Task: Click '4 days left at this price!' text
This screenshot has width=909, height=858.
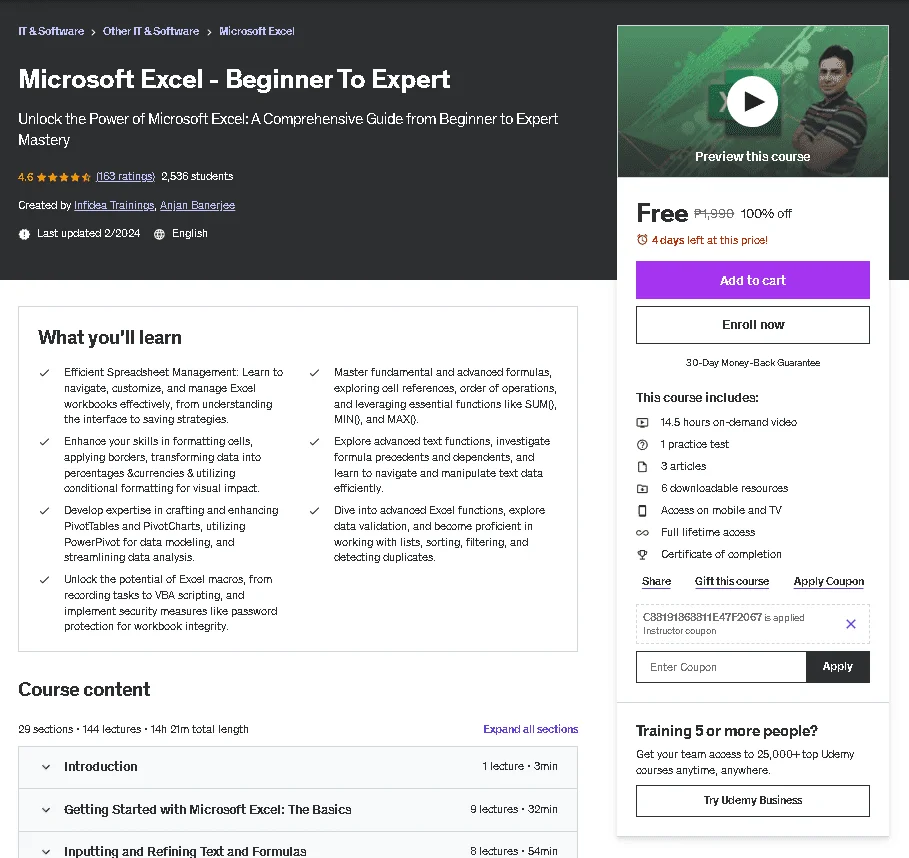Action: coord(710,240)
